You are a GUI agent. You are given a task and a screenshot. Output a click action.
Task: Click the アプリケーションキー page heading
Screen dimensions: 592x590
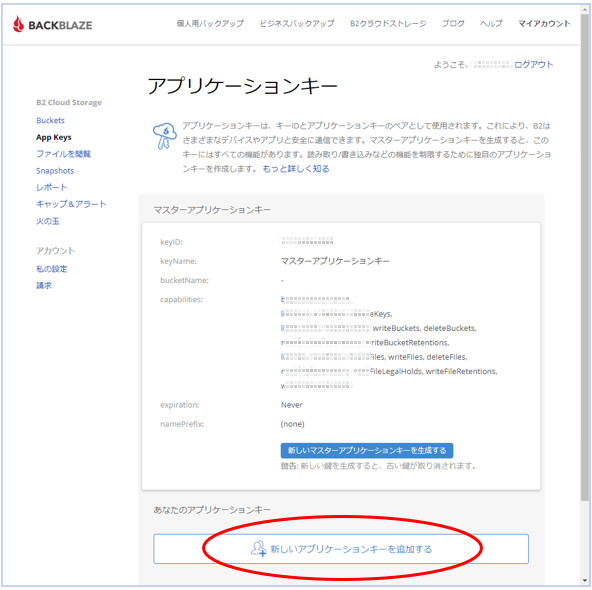242,86
